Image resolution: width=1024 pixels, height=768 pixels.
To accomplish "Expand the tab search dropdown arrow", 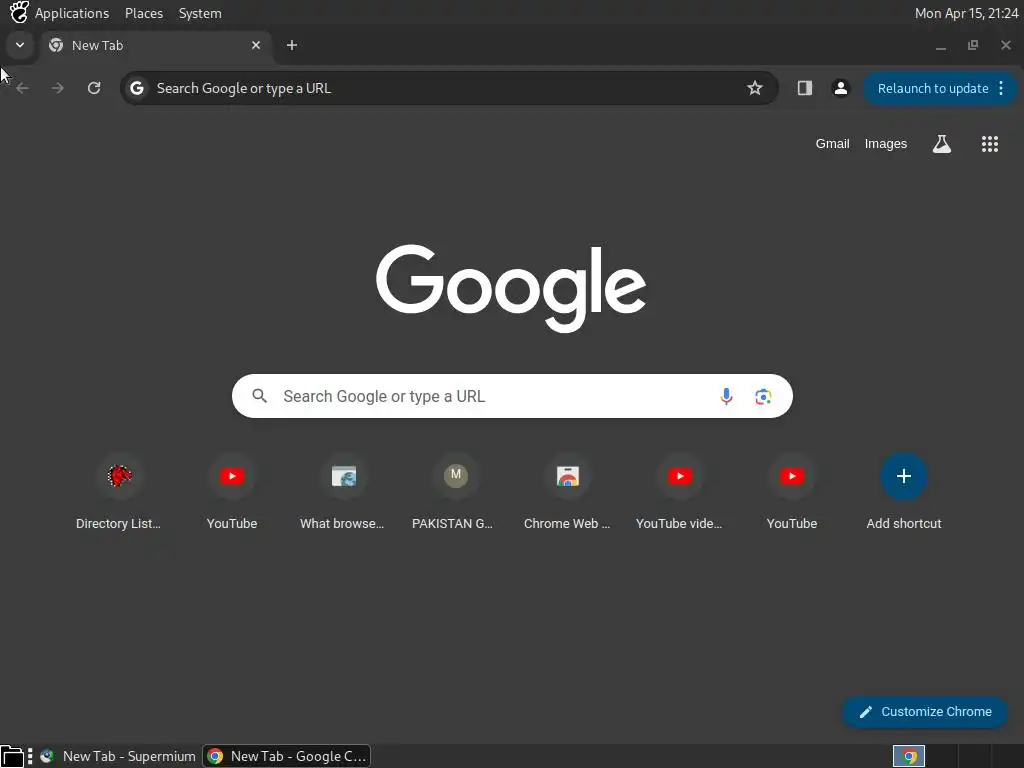I will [x=20, y=45].
